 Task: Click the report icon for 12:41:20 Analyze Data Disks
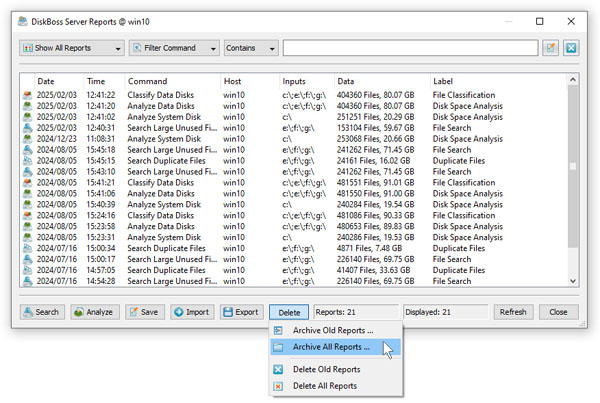(27, 106)
